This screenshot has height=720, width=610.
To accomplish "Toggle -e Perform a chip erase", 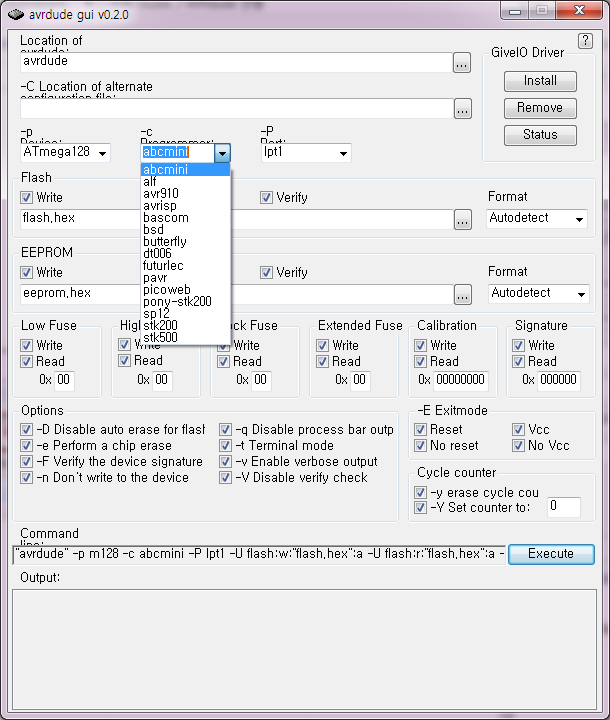I will pos(27,446).
